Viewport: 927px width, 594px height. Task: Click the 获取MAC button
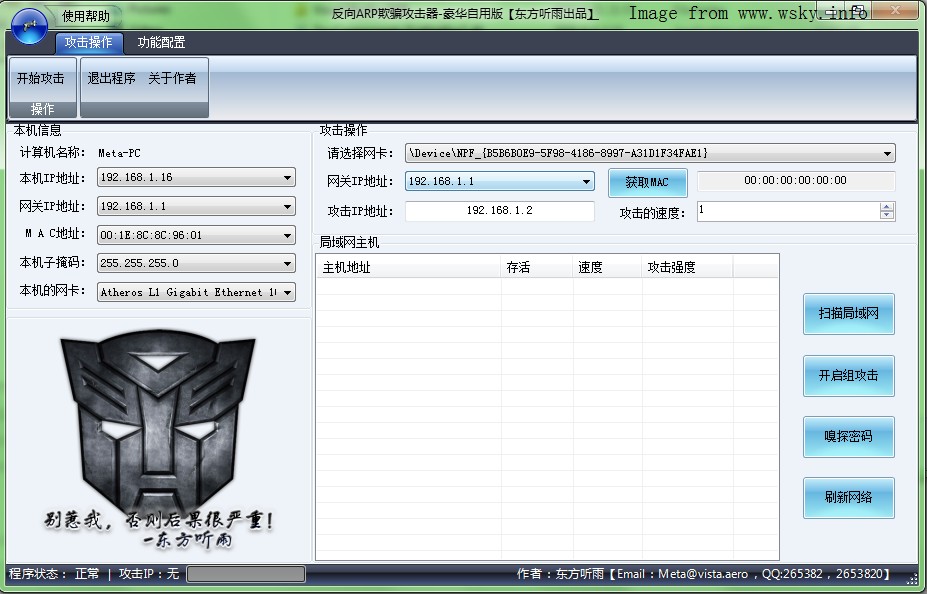click(647, 183)
